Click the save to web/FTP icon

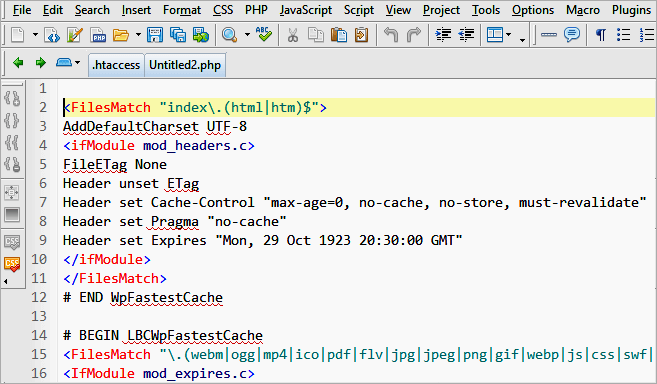click(201, 35)
